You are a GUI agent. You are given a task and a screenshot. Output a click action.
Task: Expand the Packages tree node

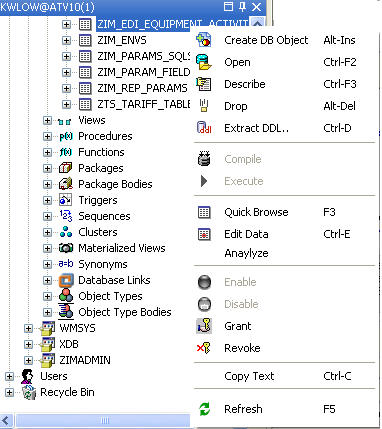coord(47,168)
